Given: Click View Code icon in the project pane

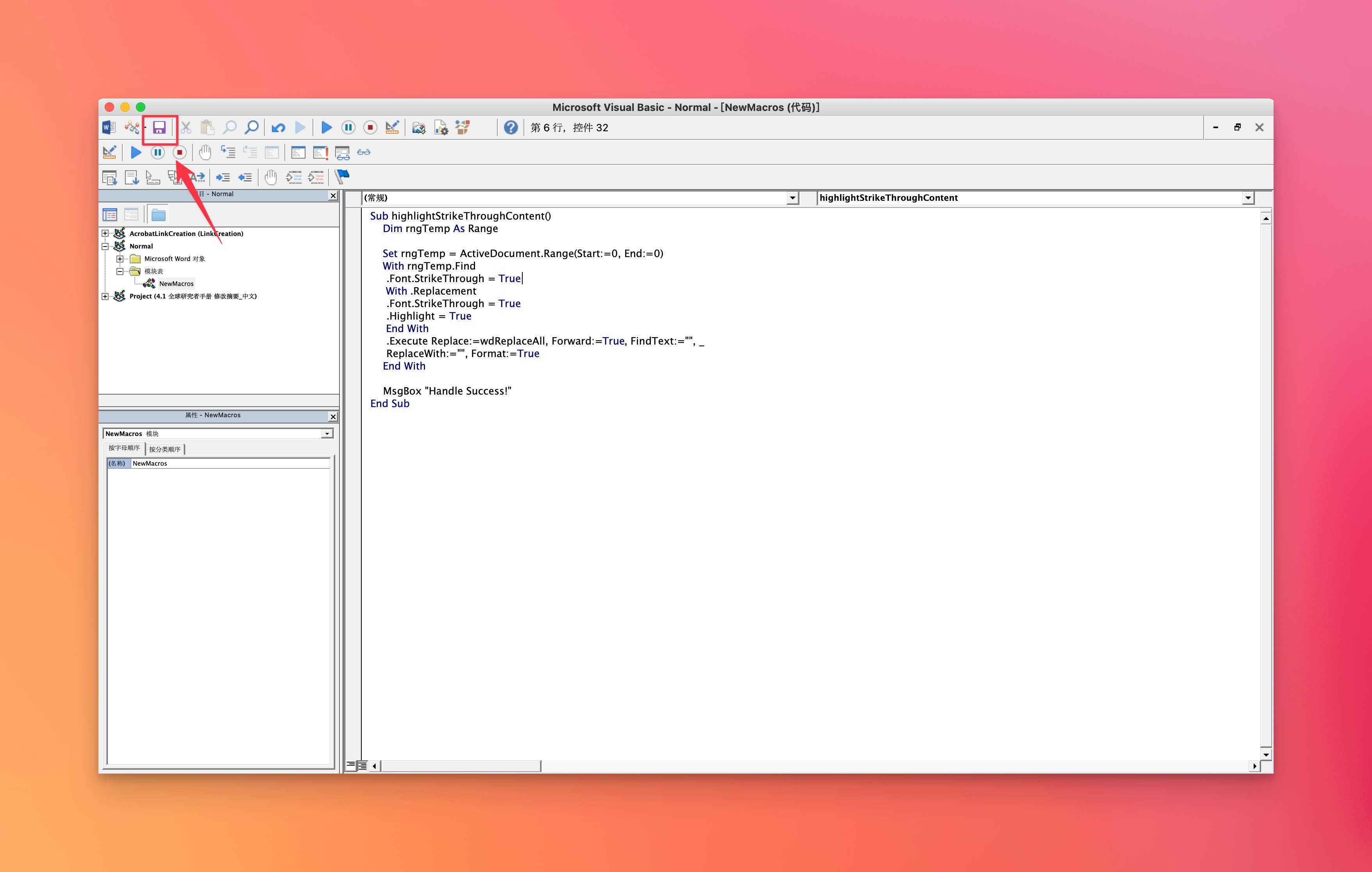Looking at the screenshot, I should (x=109, y=215).
